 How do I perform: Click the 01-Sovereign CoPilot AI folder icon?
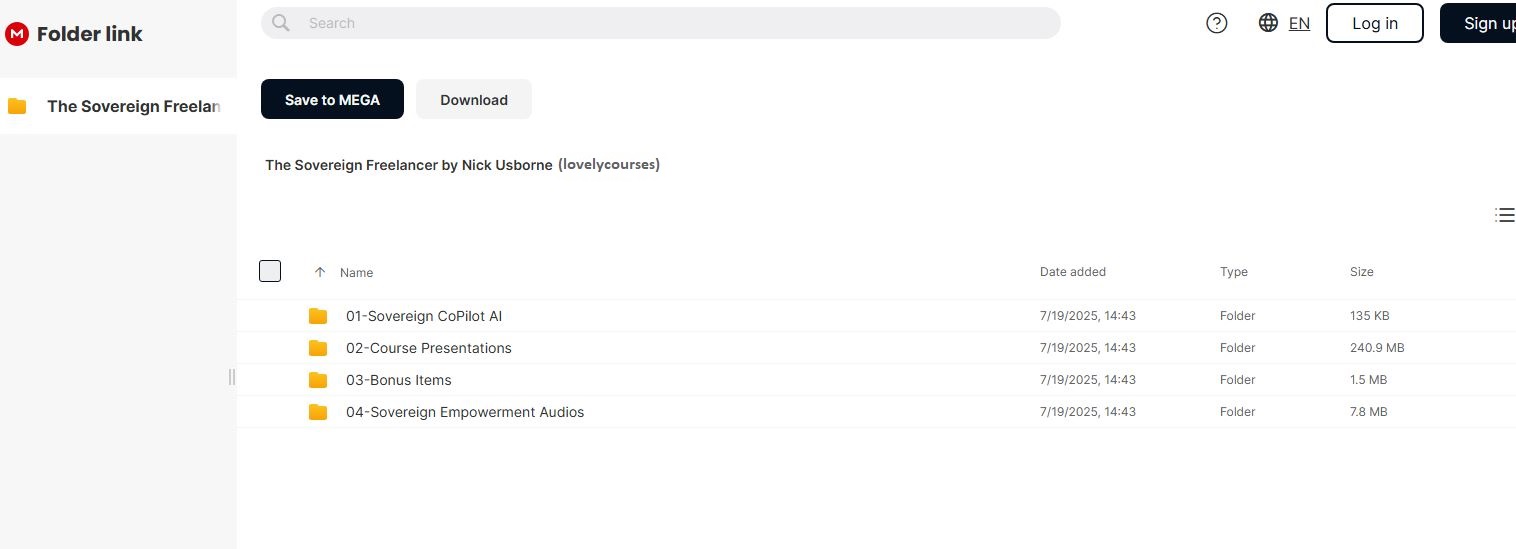(318, 316)
